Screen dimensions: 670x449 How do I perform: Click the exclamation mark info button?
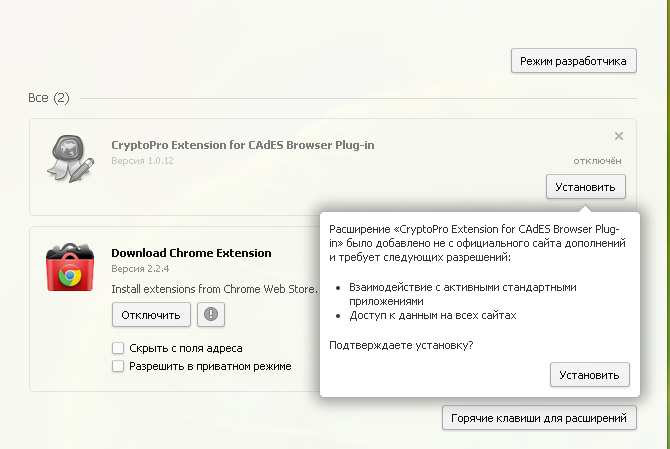211,314
